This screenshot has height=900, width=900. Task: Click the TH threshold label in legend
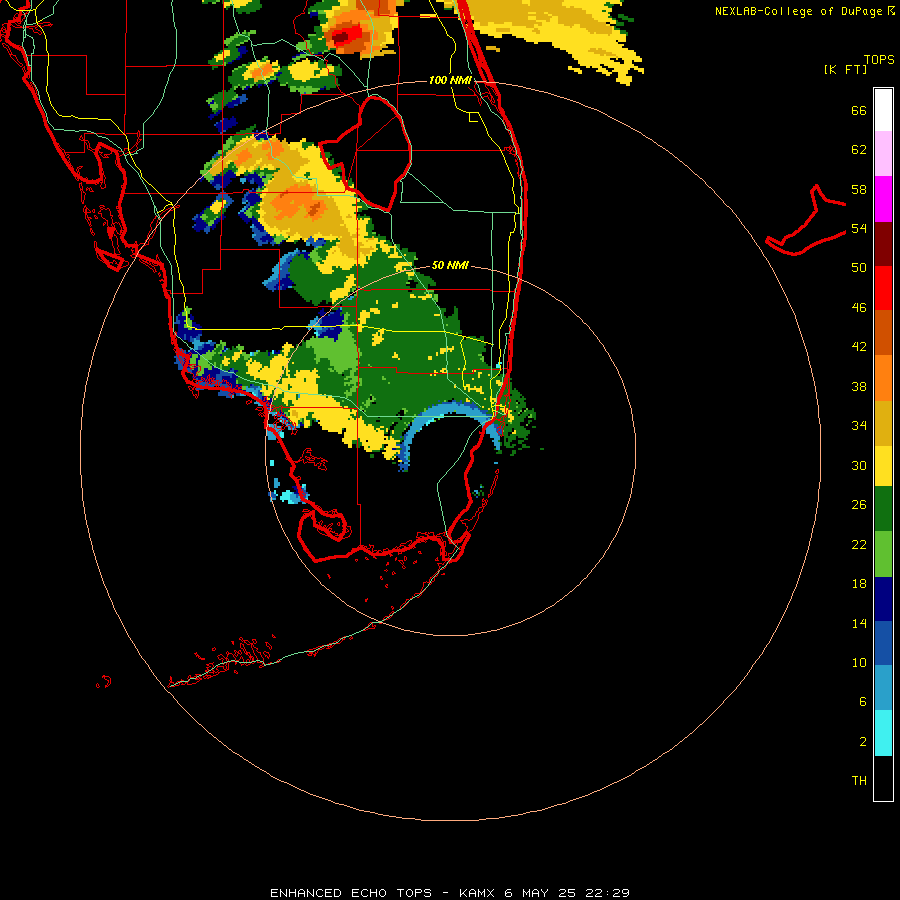[x=859, y=781]
